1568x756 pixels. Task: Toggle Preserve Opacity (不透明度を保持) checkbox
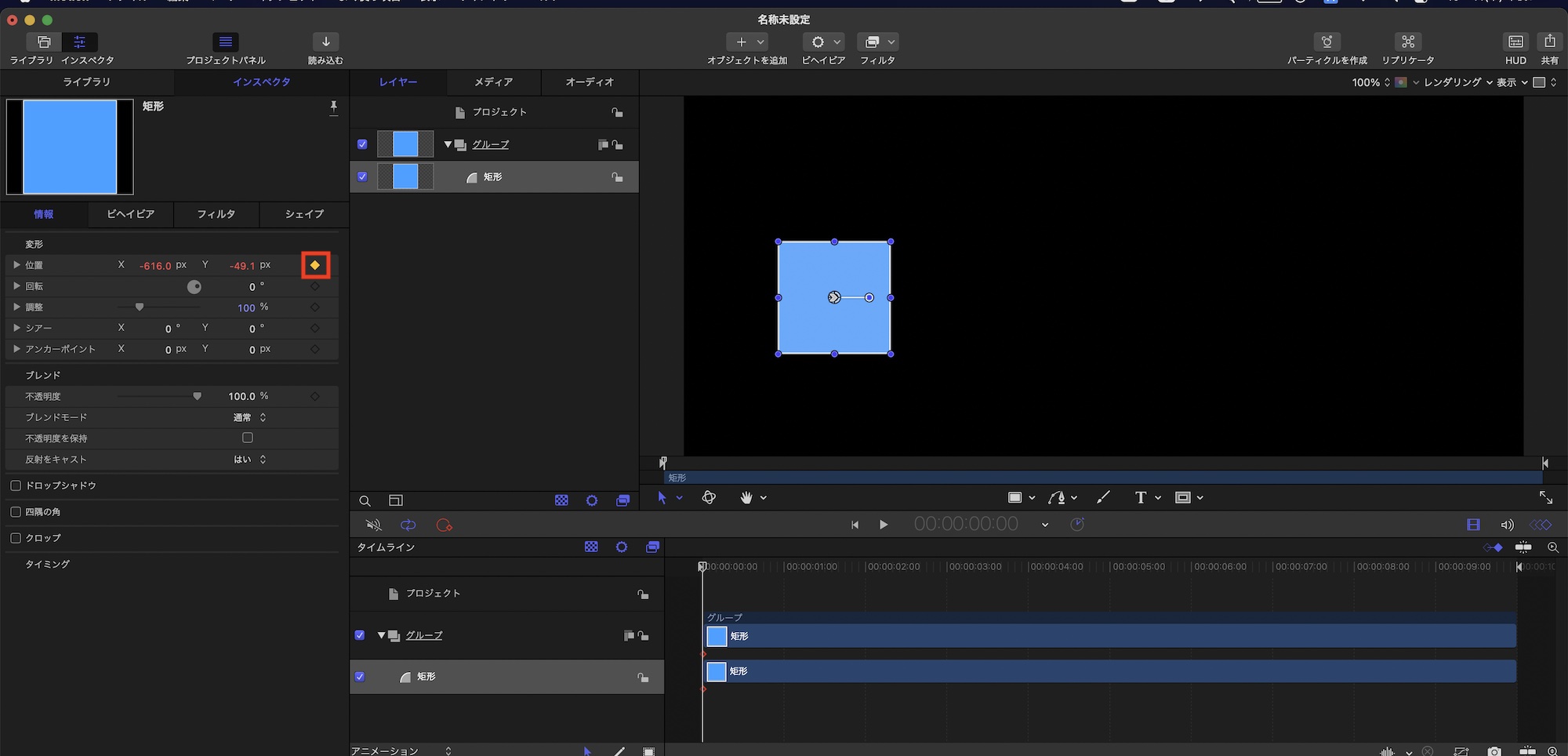tap(248, 438)
